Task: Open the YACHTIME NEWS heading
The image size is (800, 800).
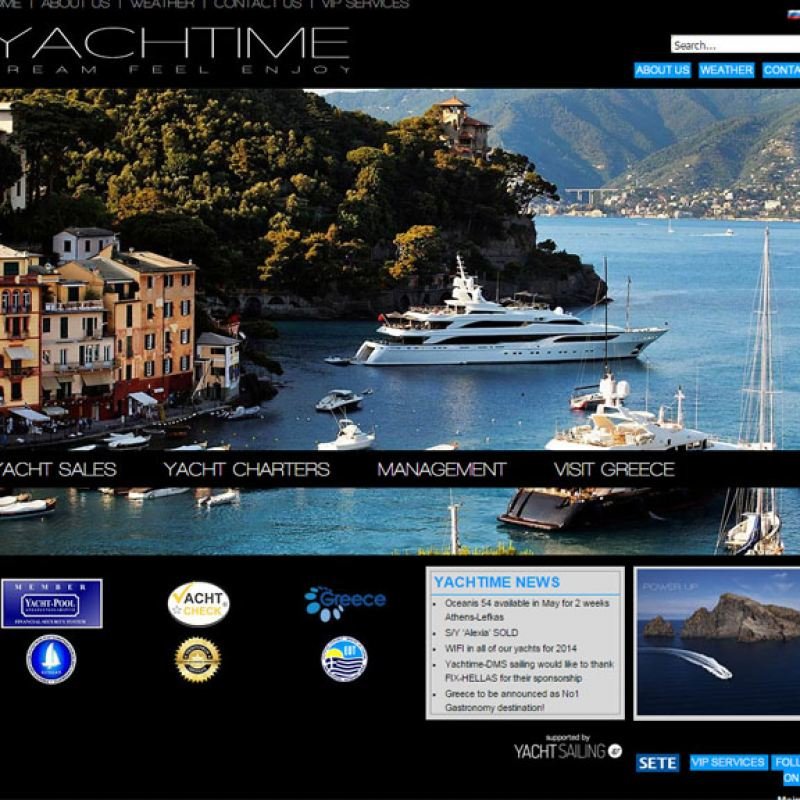Action: pos(496,582)
